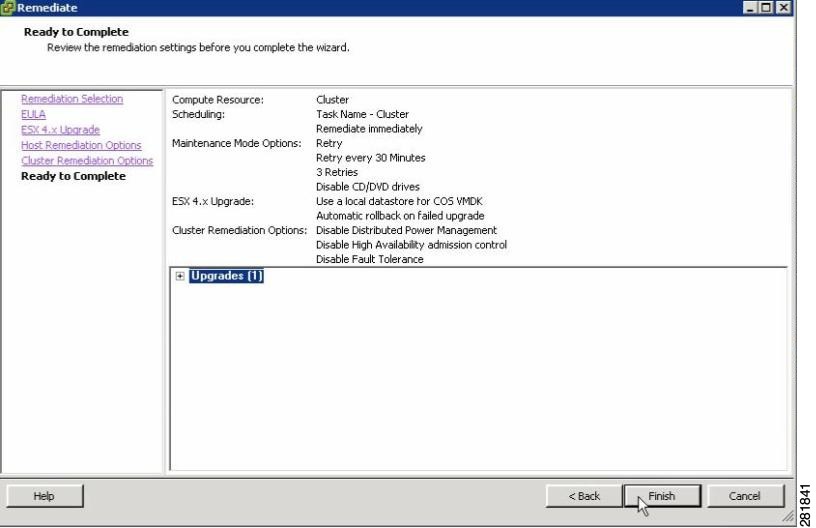Minimize the Remediate window

[x=749, y=8]
